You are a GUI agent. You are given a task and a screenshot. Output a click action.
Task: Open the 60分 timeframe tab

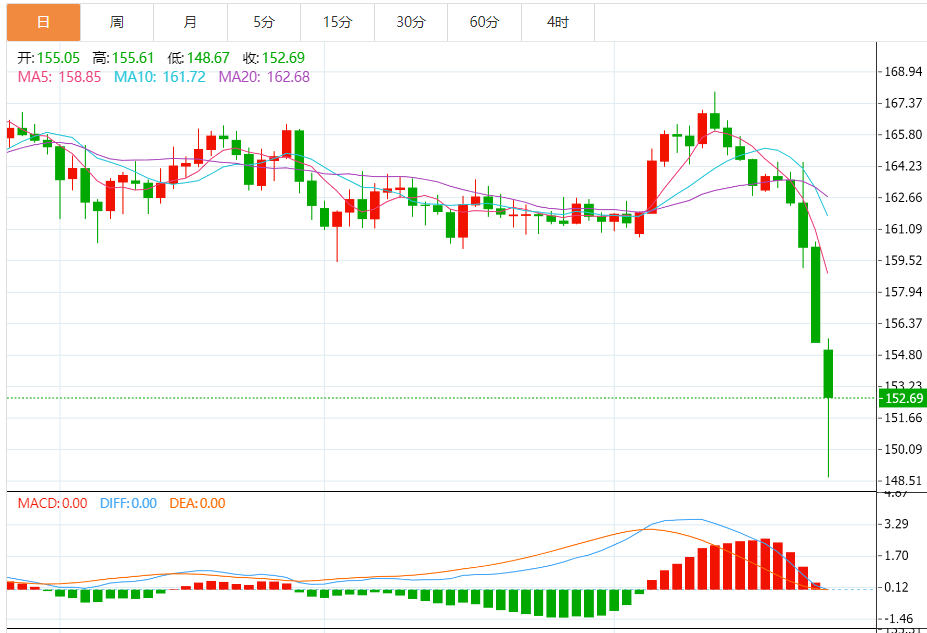tap(485, 22)
